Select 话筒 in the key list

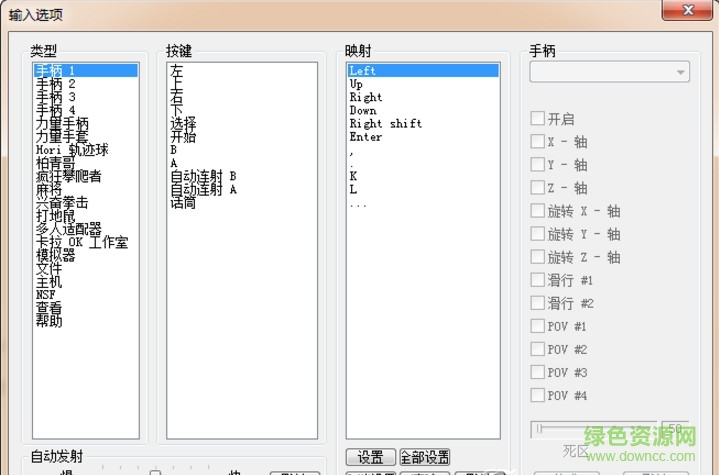(183, 202)
